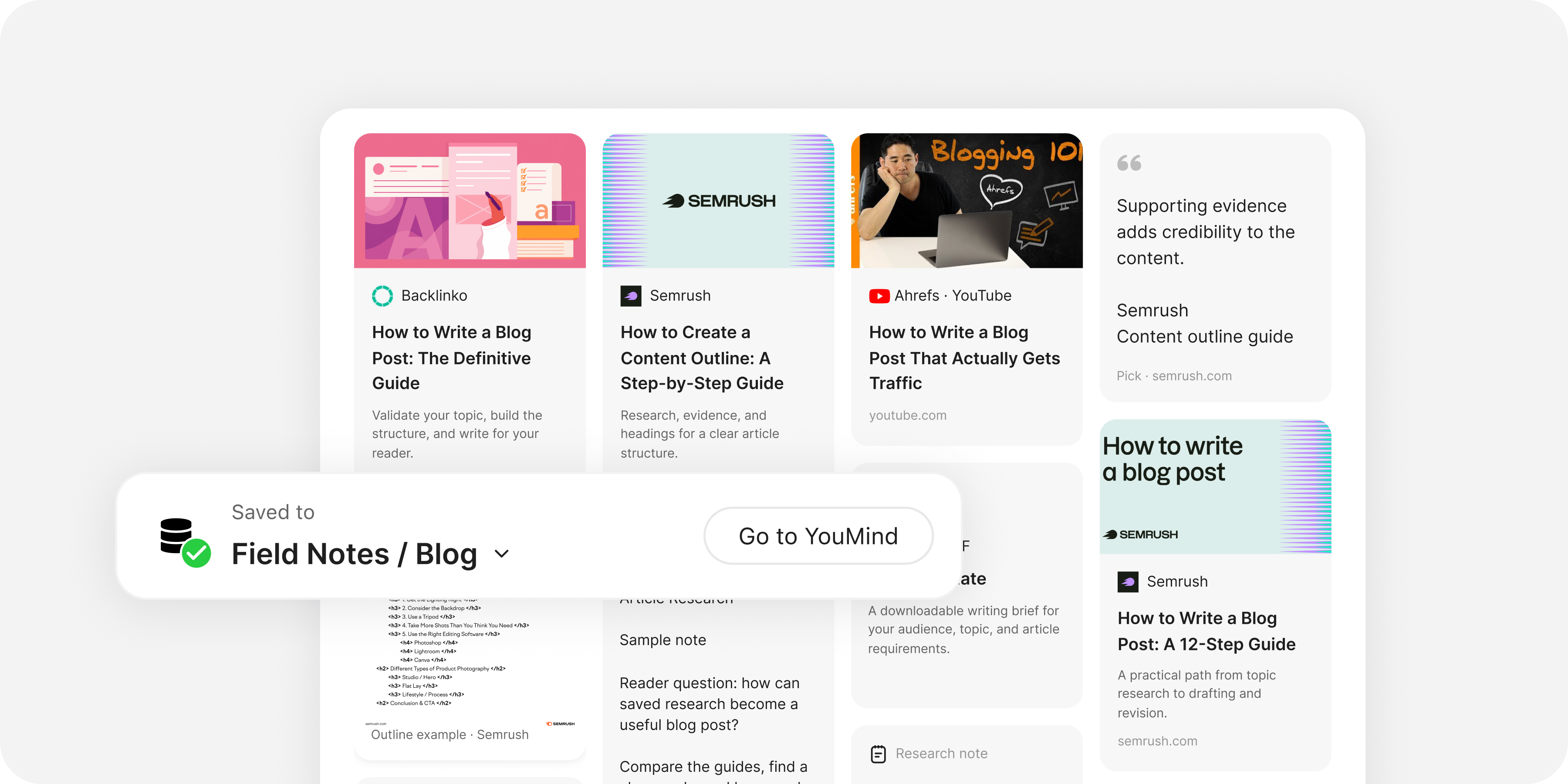
Task: Open 'How to Create a Content Outline' title
Action: (x=702, y=357)
